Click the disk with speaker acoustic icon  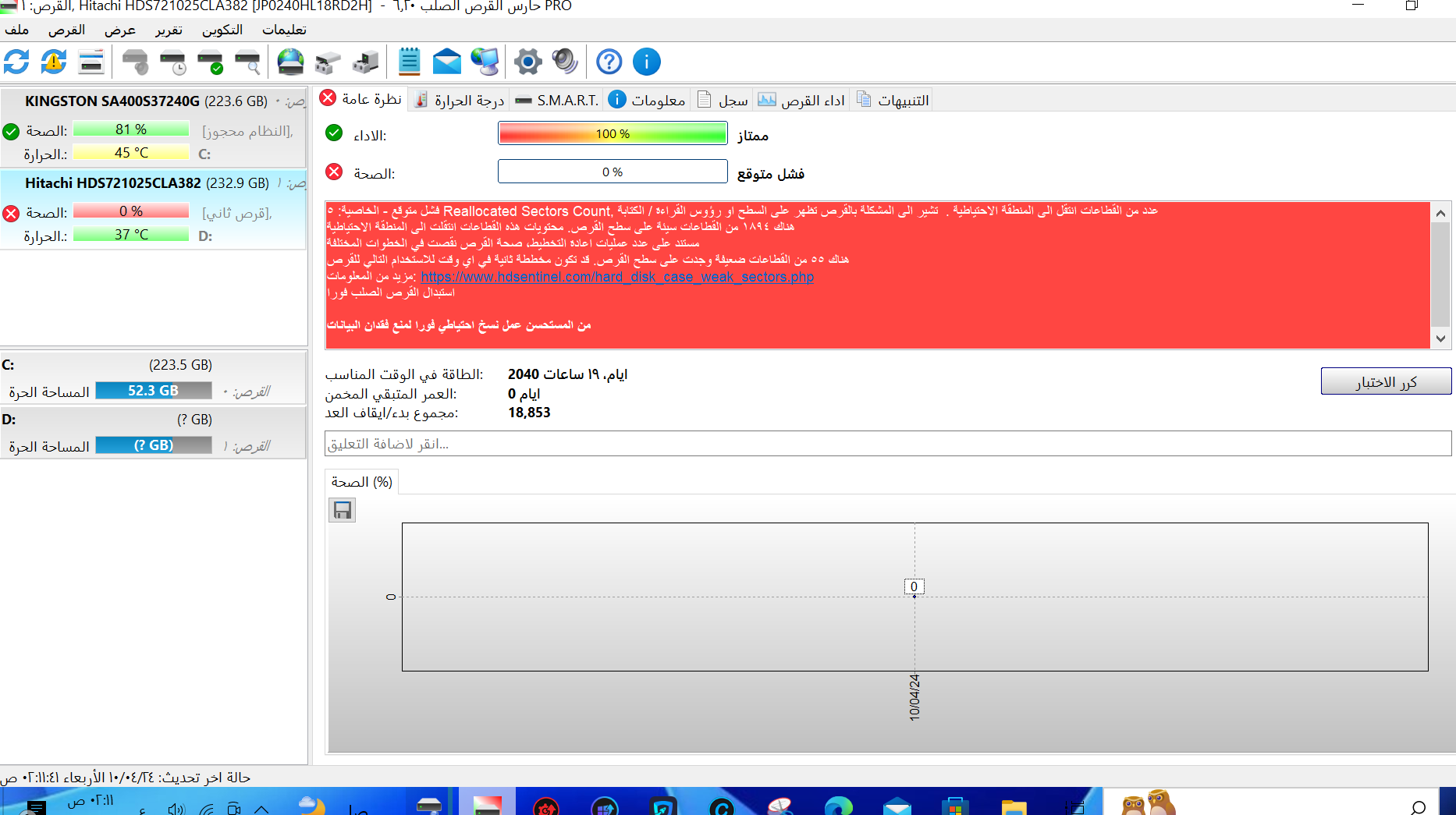[x=136, y=62]
